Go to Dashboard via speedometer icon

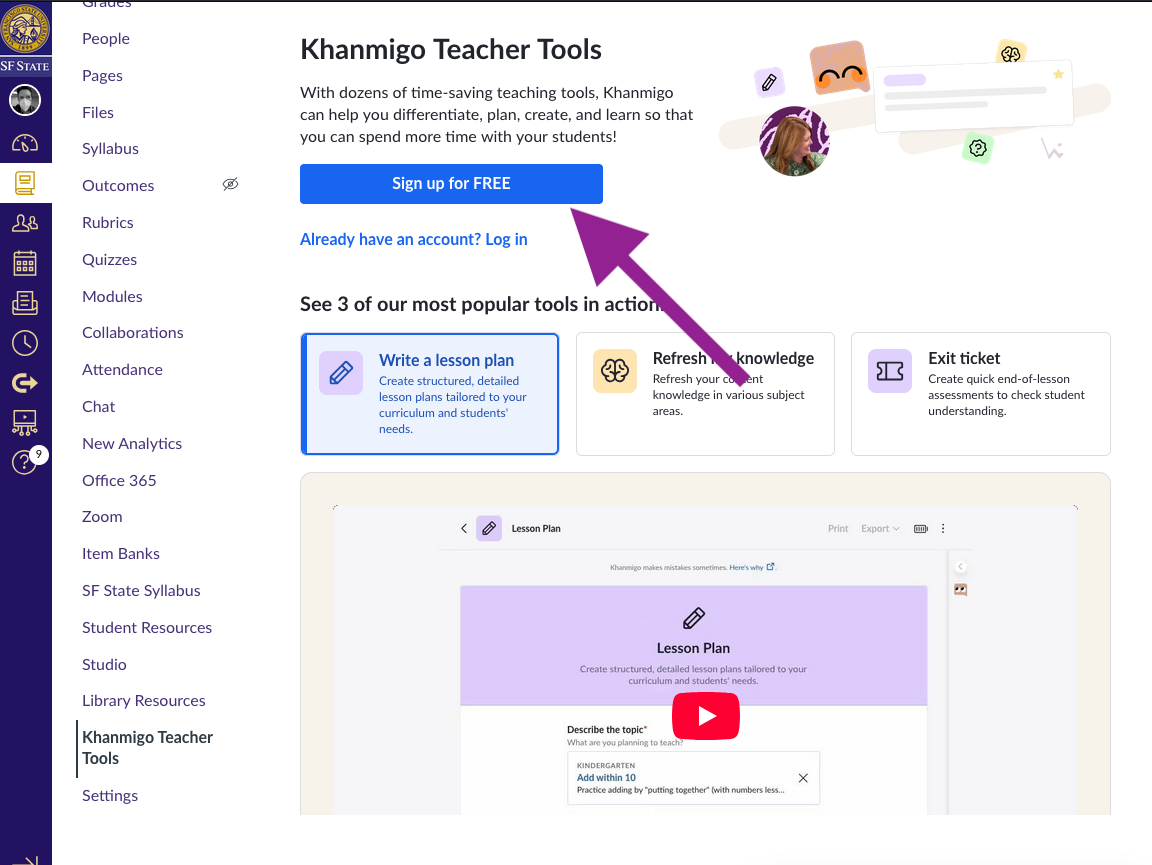[25, 143]
